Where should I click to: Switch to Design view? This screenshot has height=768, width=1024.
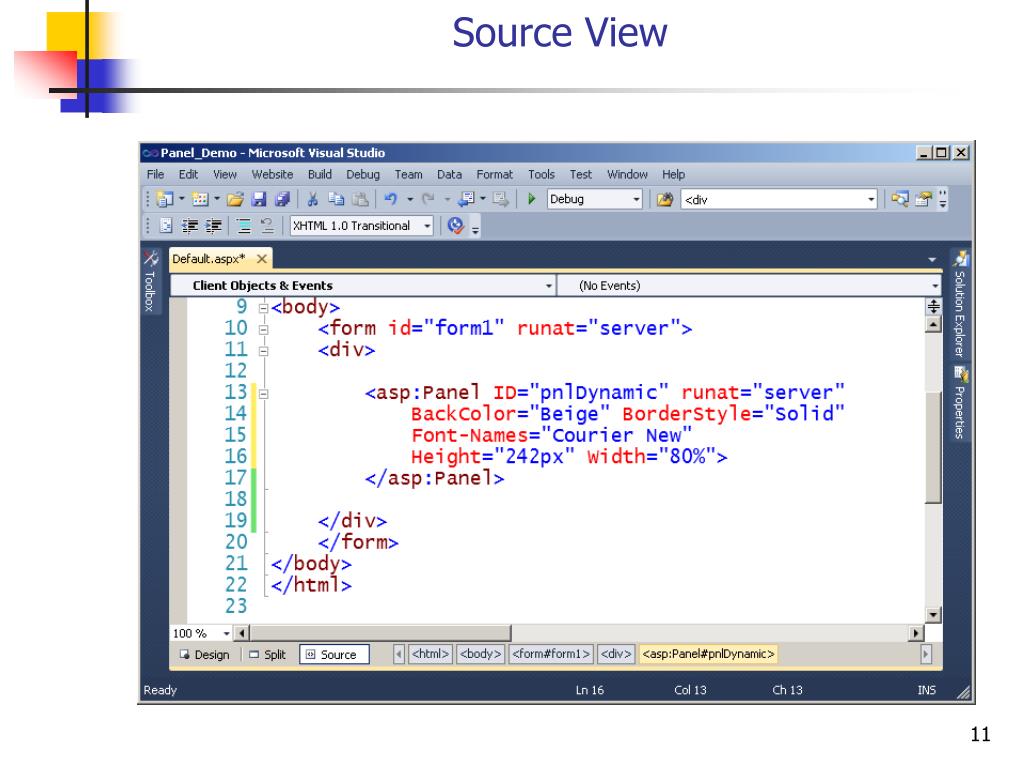[204, 654]
